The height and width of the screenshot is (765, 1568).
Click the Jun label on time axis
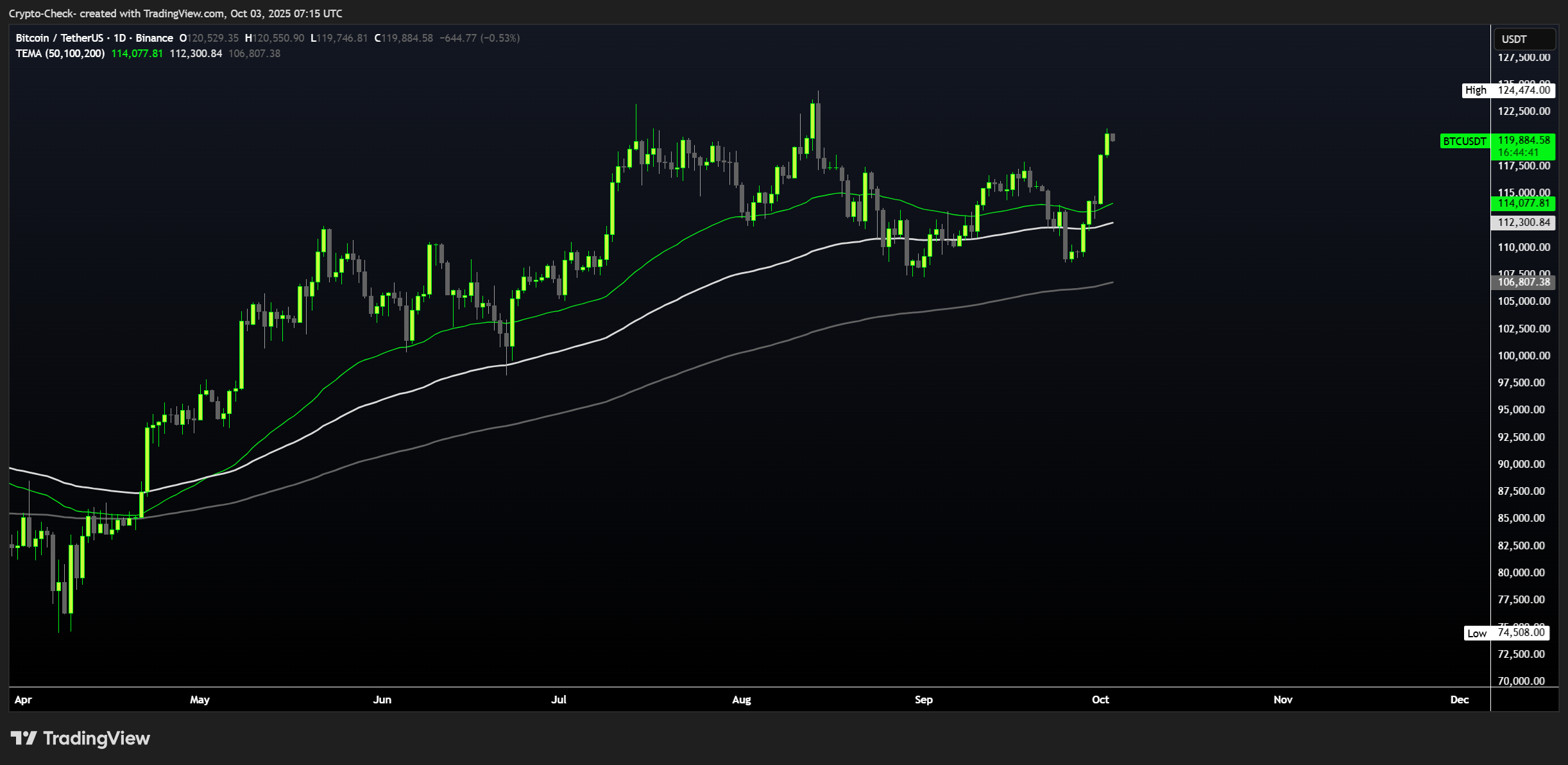[x=382, y=700]
